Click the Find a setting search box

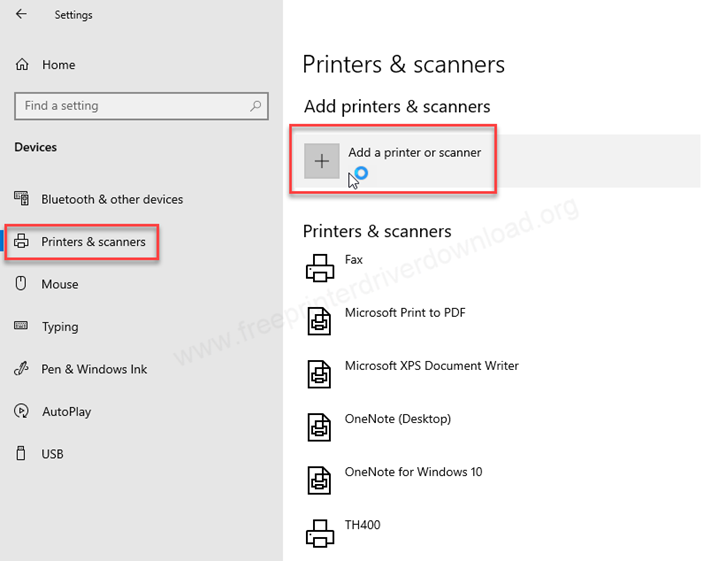coord(130,106)
